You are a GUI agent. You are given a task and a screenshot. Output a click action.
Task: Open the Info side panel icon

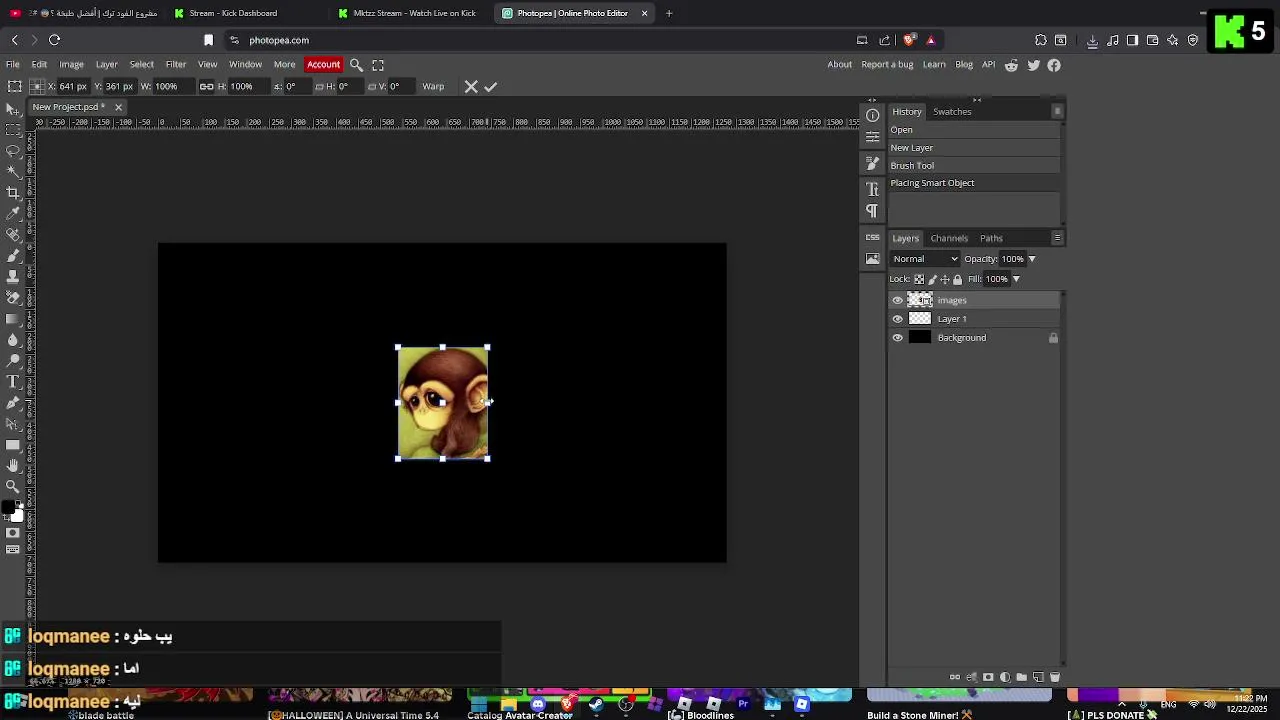873,115
